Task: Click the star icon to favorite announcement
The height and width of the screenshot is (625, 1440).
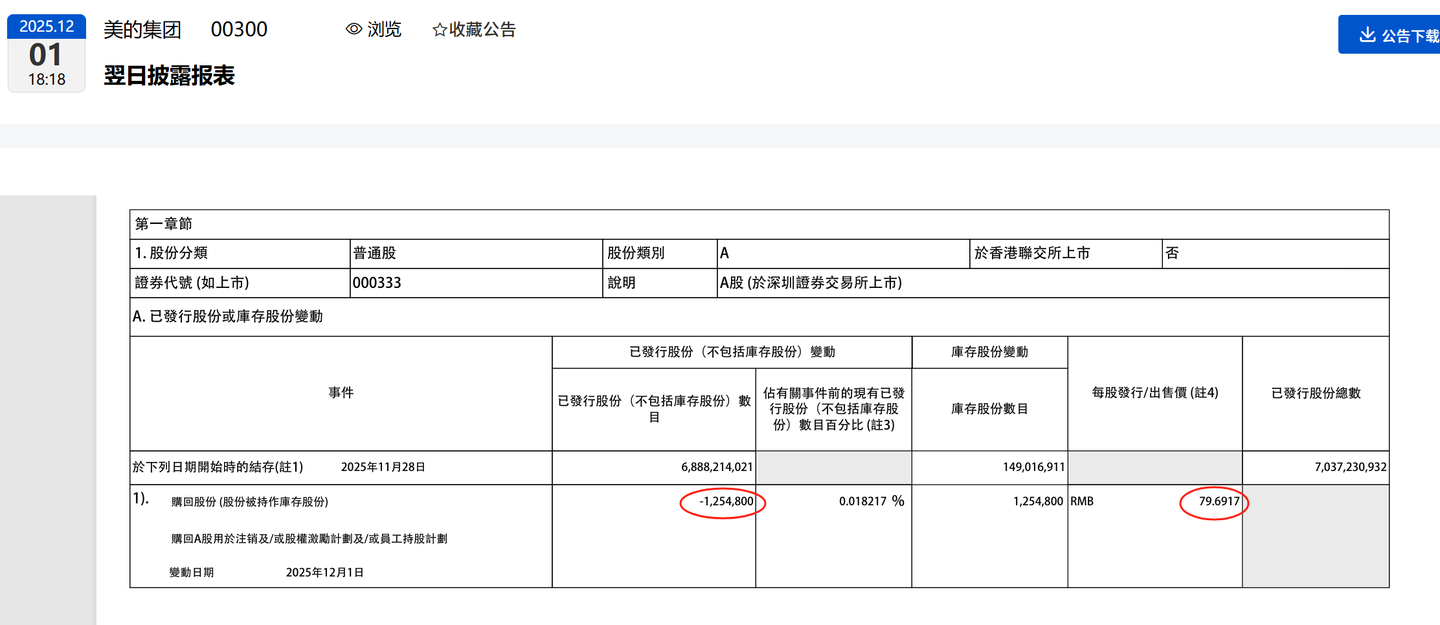Action: pyautogui.click(x=439, y=30)
